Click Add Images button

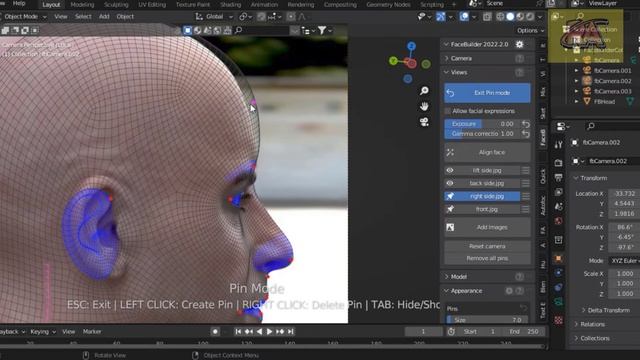[x=487, y=227]
